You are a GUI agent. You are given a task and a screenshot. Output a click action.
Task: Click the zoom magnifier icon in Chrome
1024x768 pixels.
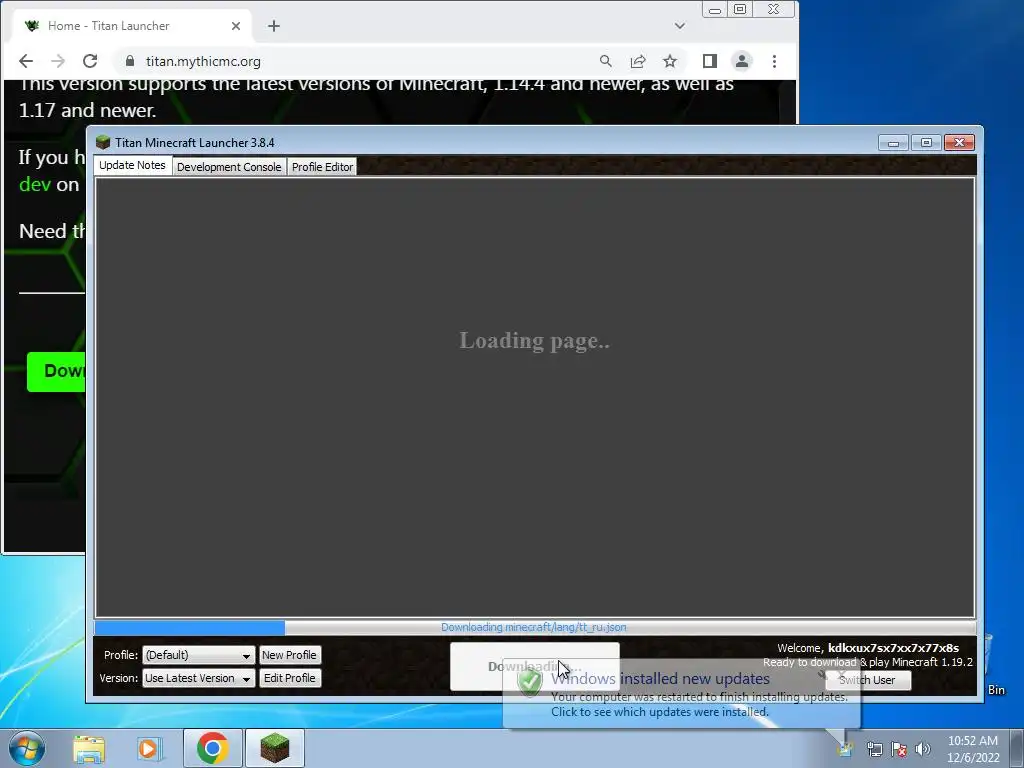coord(605,61)
